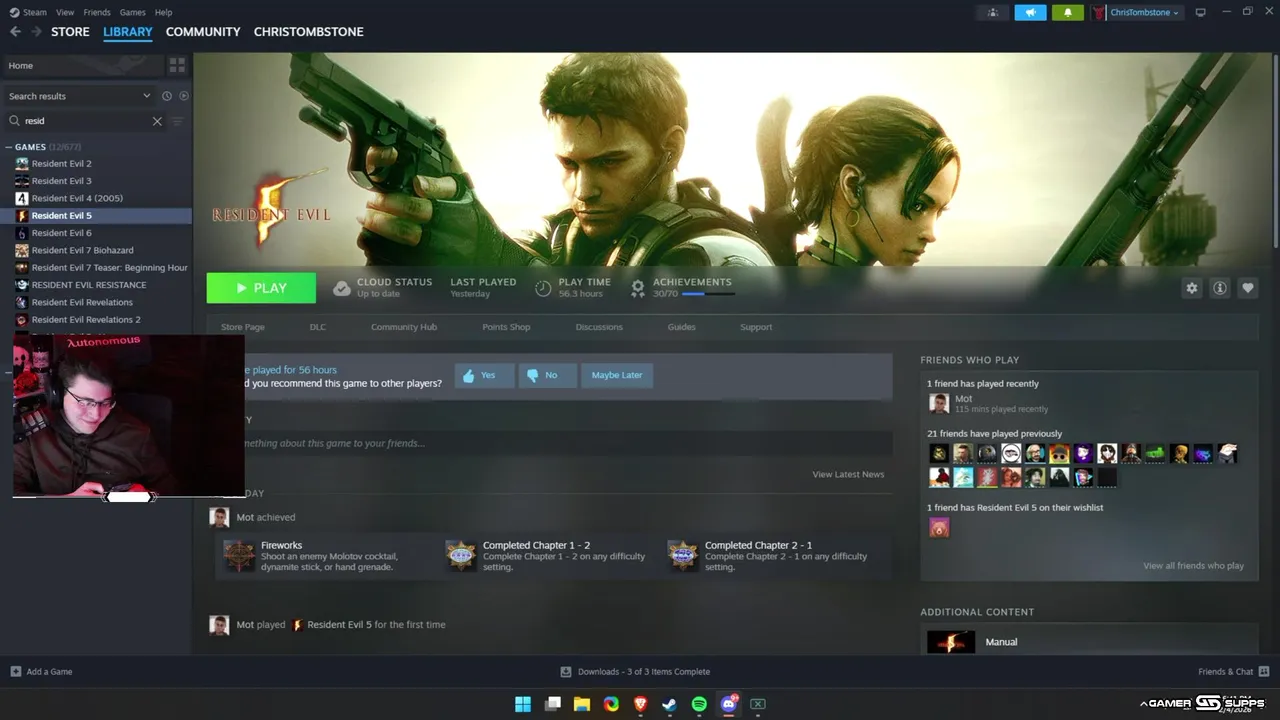
Task: Switch library to grid view icon
Action: click(177, 65)
